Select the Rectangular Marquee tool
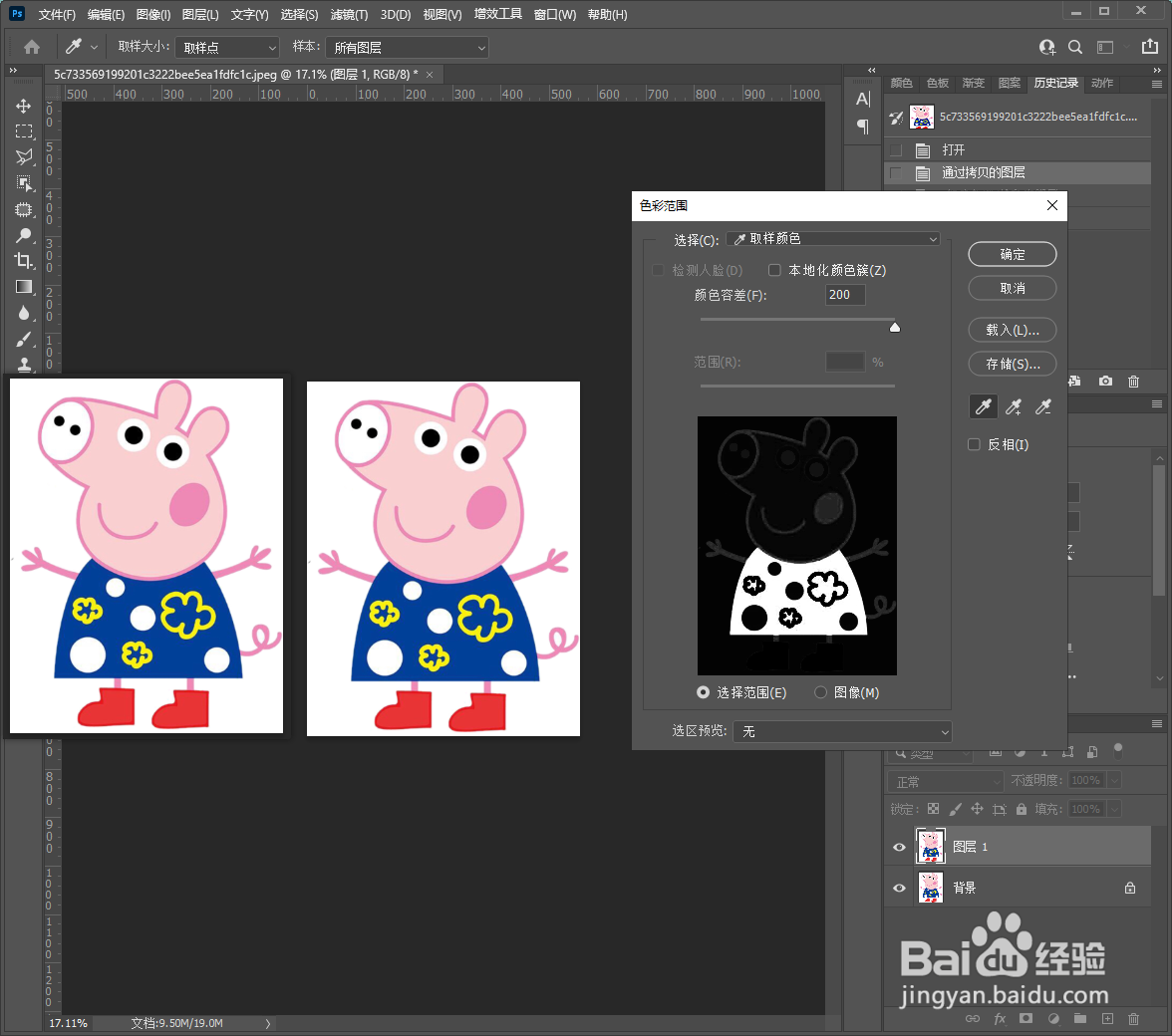This screenshot has width=1172, height=1036. point(24,131)
